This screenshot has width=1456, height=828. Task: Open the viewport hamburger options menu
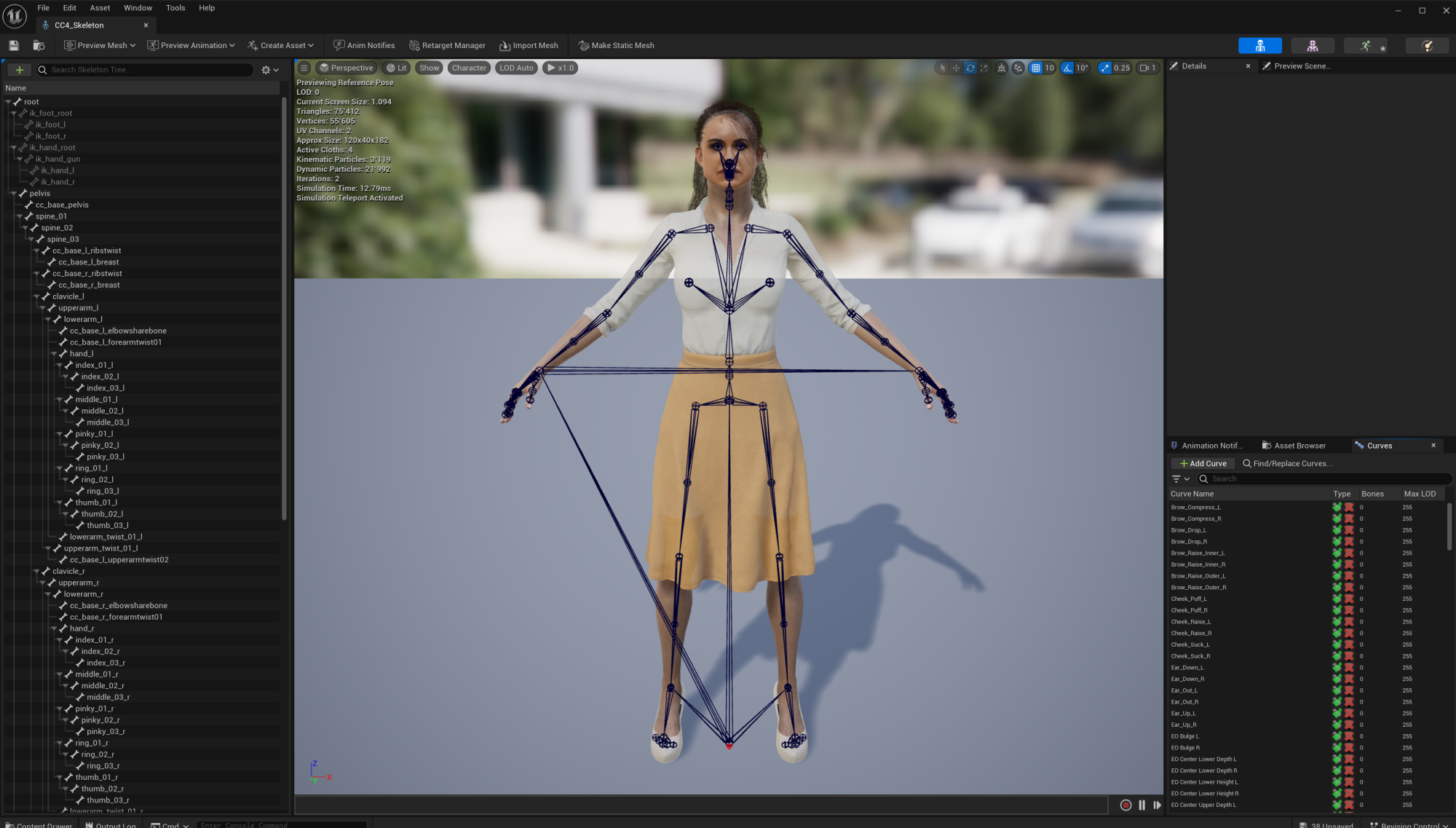(304, 68)
